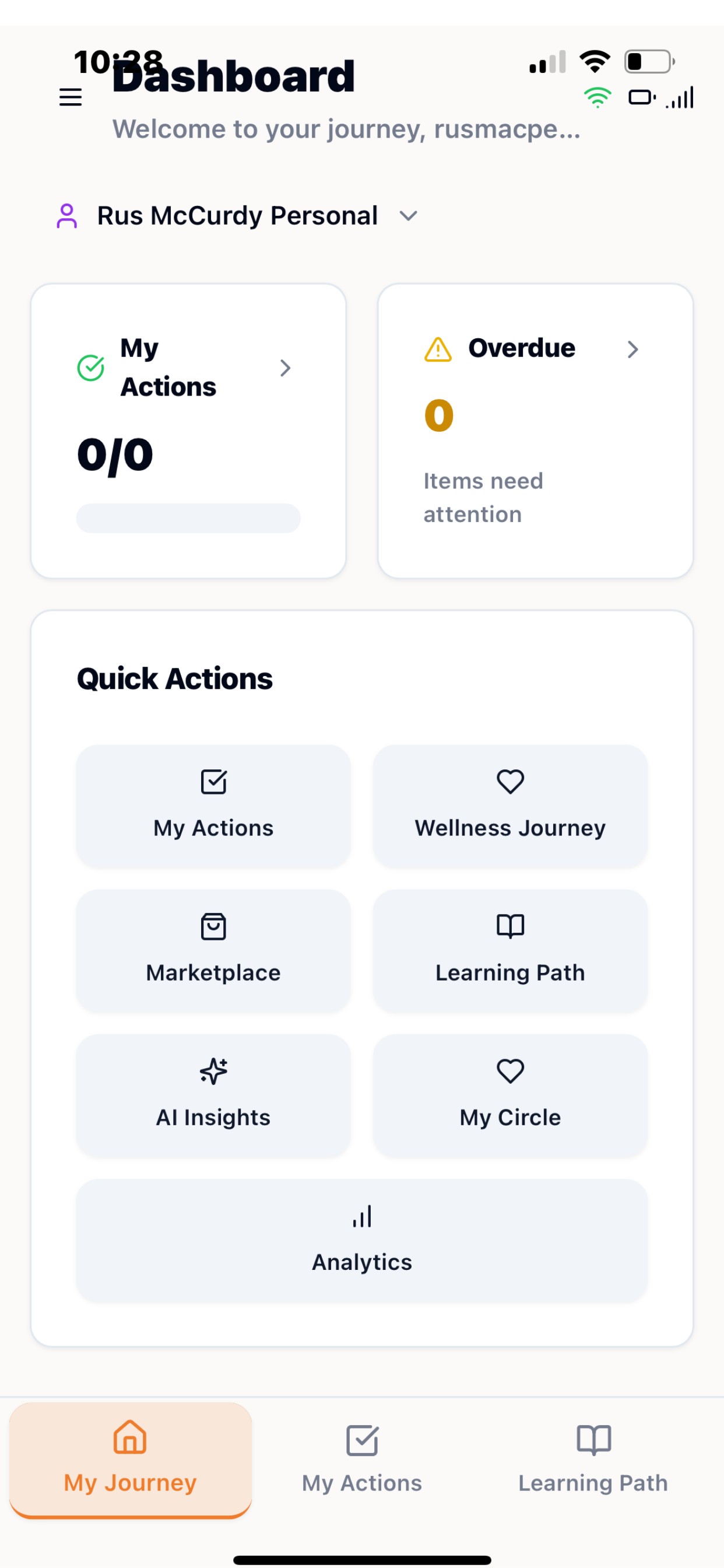Tap the overdue count number zero
This screenshot has height=1568, width=724.
(439, 416)
